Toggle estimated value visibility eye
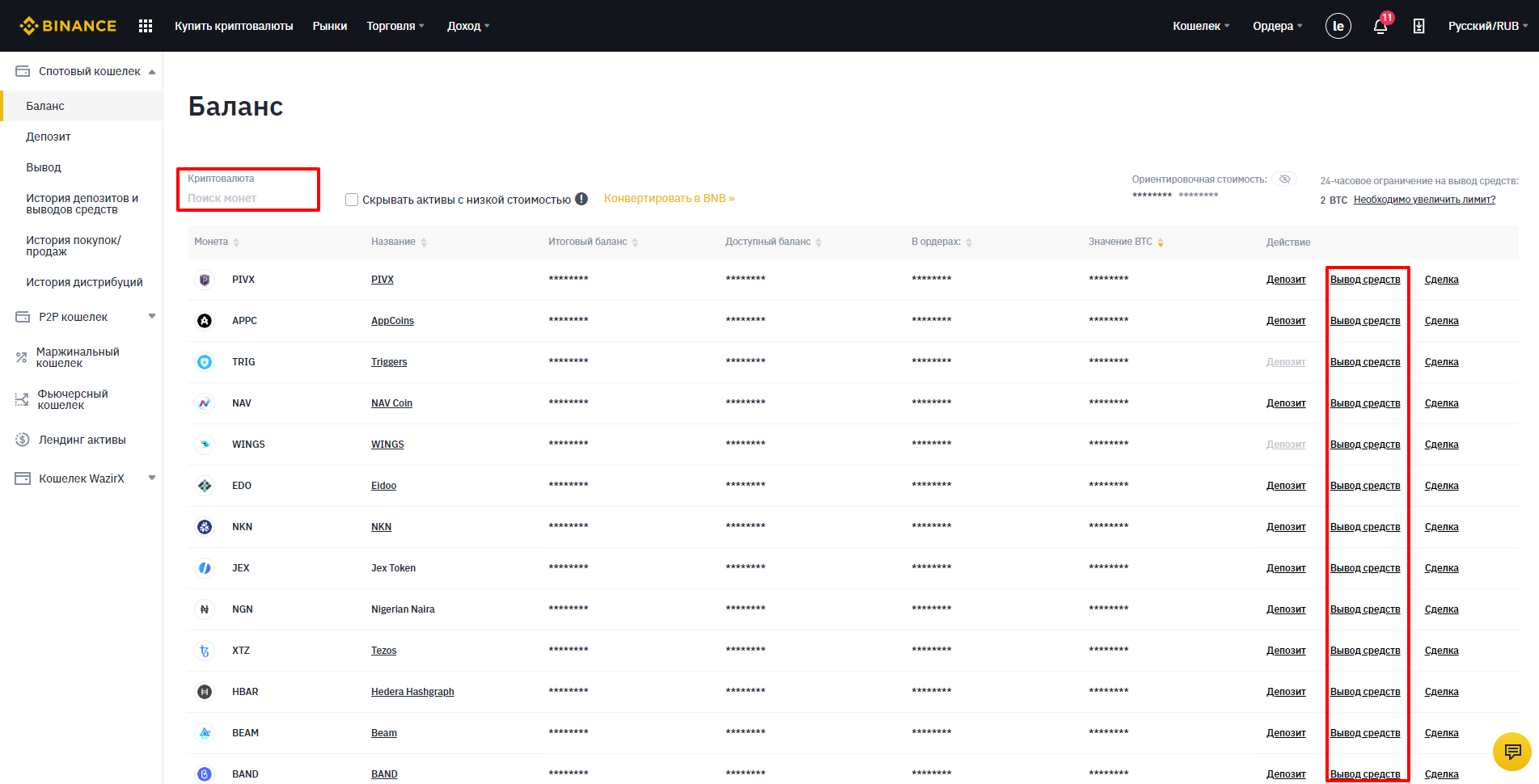Viewport: 1539px width, 784px height. tap(1284, 179)
